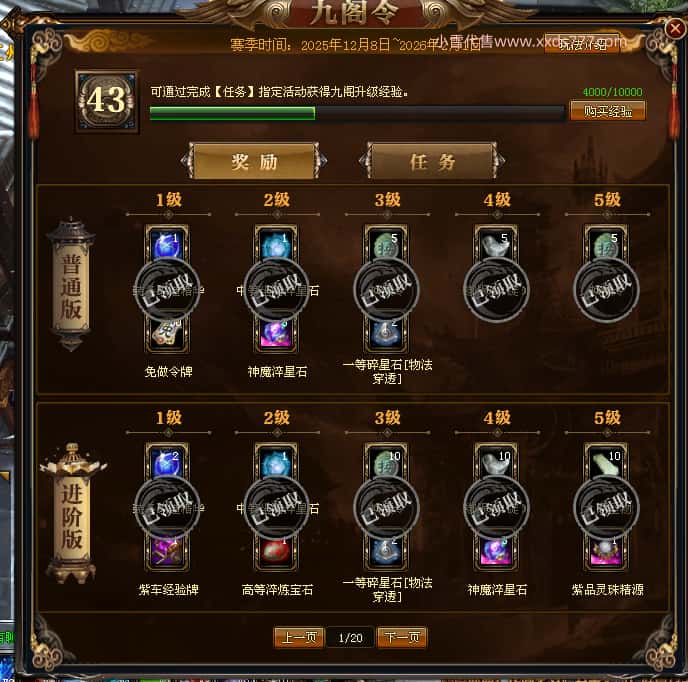Click the green experience progress bar
The height and width of the screenshot is (682, 688).
click(x=357, y=113)
